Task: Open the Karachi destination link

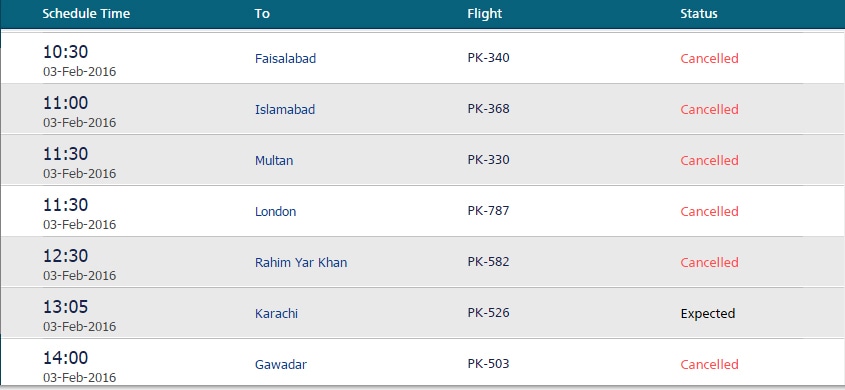Action: pos(276,314)
